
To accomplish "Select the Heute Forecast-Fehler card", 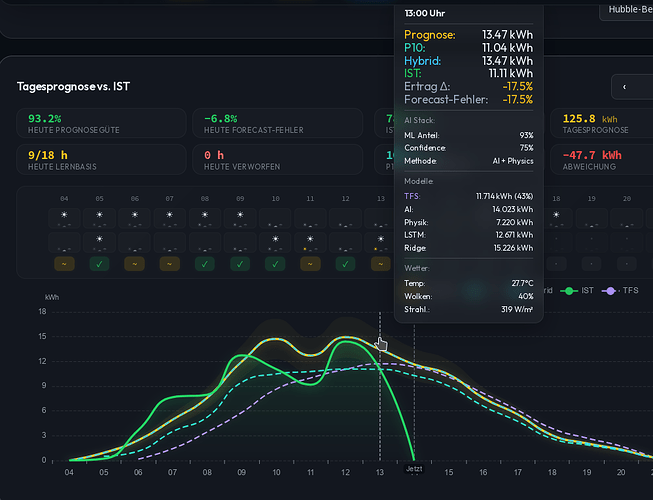I will point(277,123).
